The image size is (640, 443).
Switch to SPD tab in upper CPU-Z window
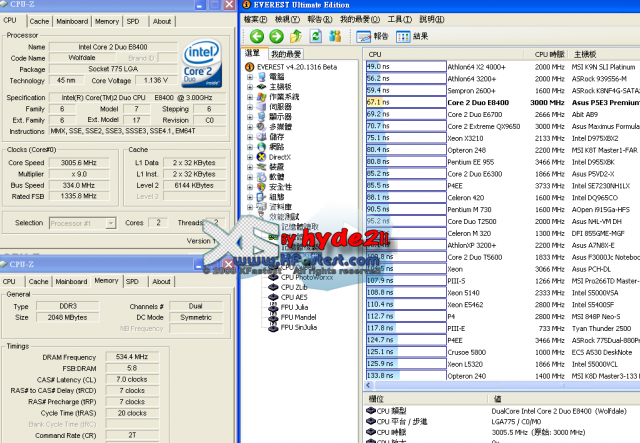coord(133,21)
